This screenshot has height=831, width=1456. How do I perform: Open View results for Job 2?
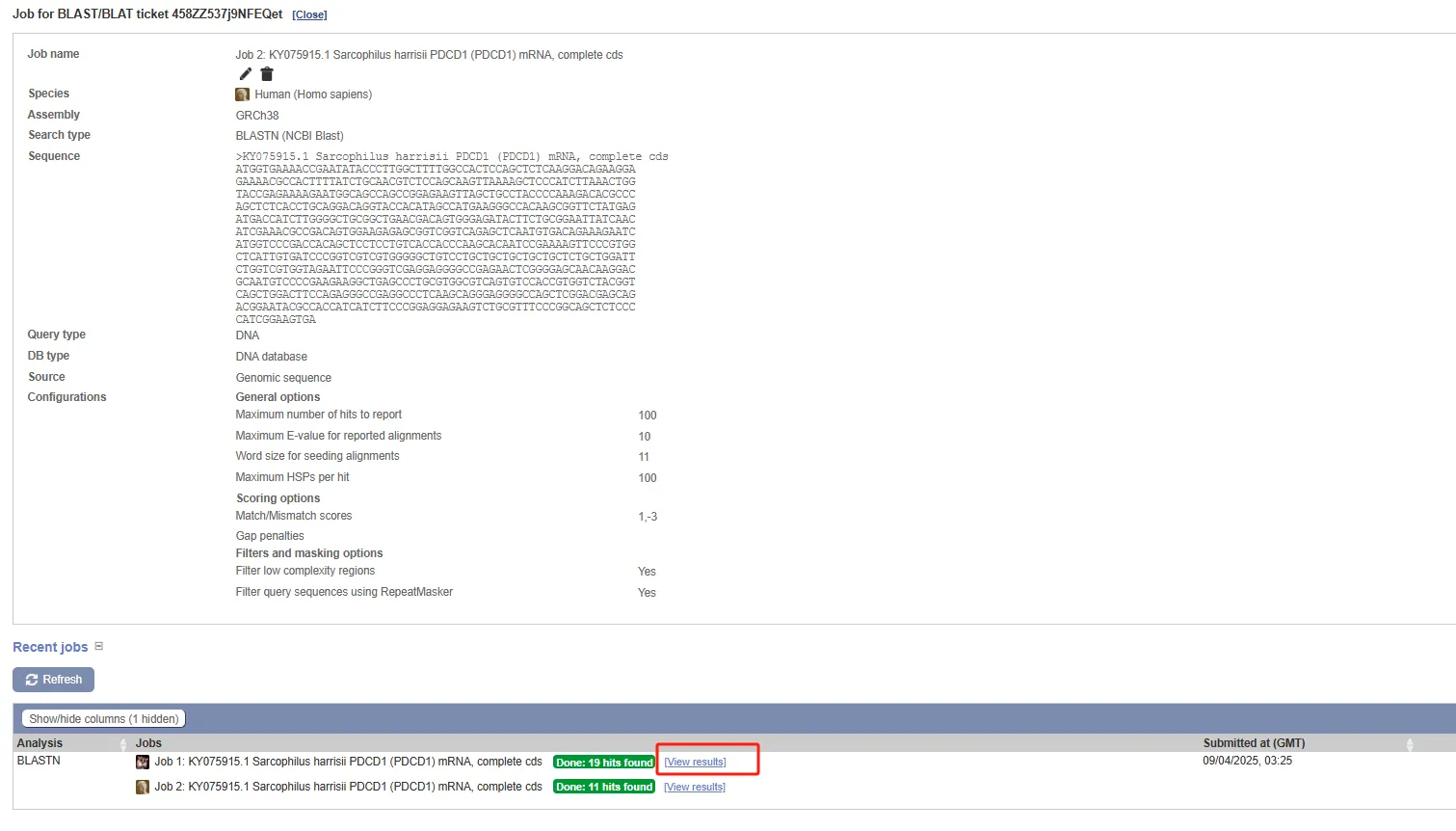pyautogui.click(x=695, y=788)
